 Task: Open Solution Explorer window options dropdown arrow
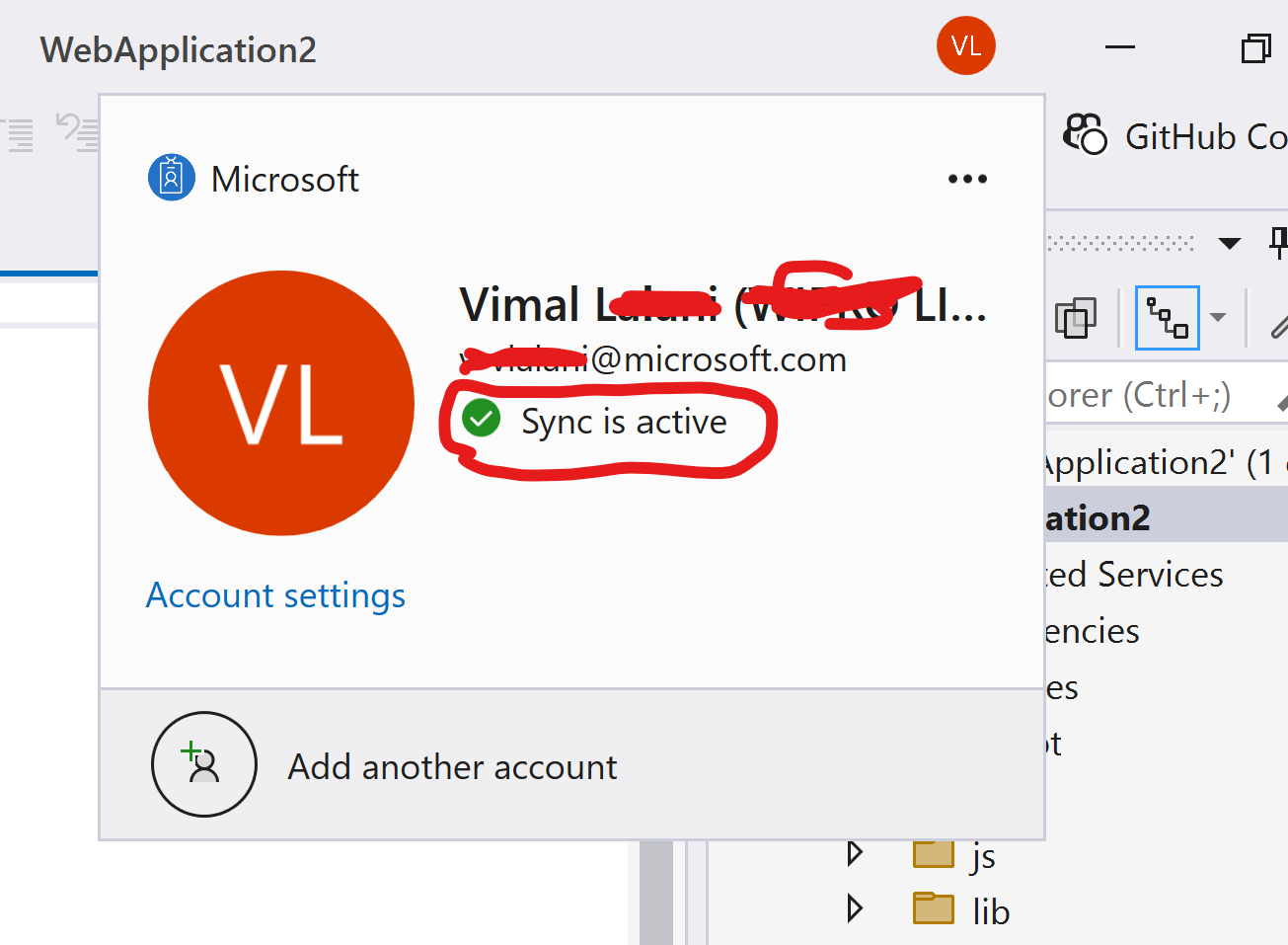tap(1229, 243)
